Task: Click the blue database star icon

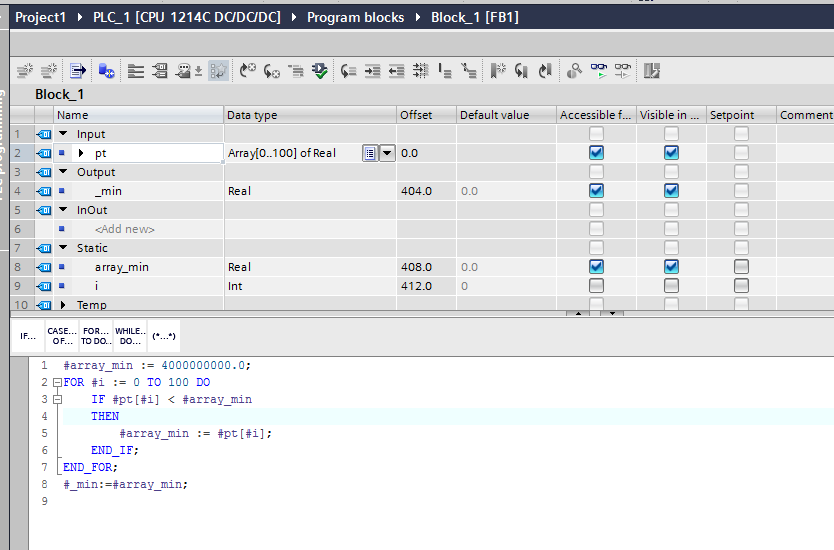Action: pos(106,71)
